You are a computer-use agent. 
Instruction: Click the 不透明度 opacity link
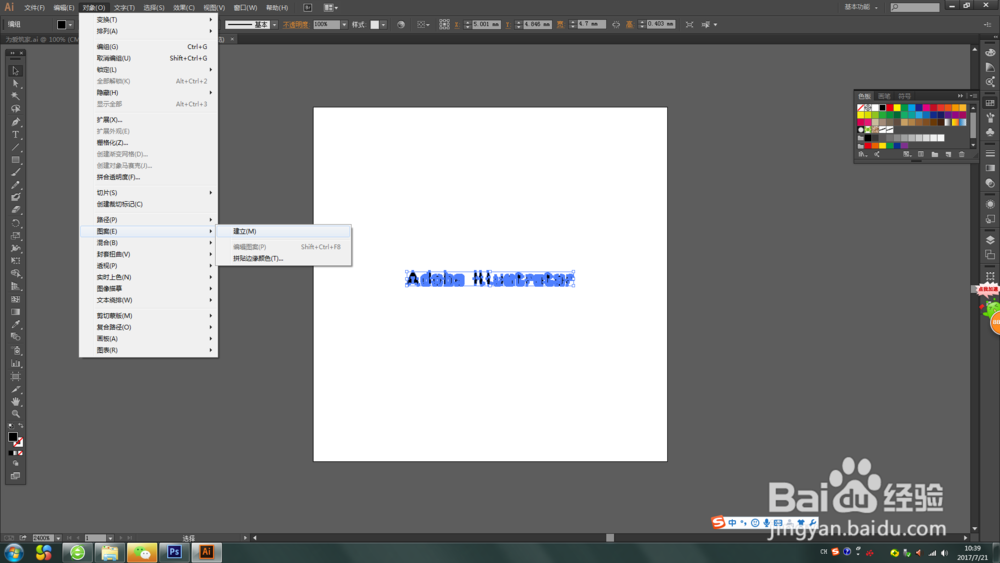(x=295, y=25)
